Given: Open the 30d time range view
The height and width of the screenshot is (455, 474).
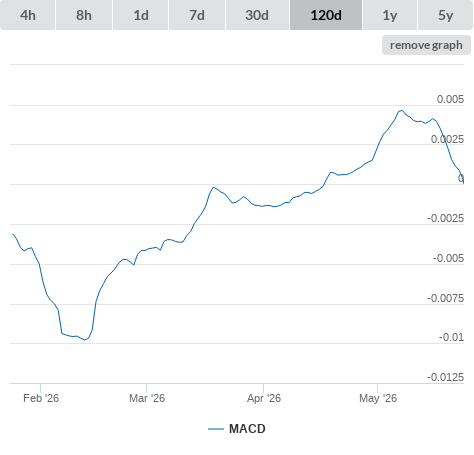Looking at the screenshot, I should pos(257,15).
